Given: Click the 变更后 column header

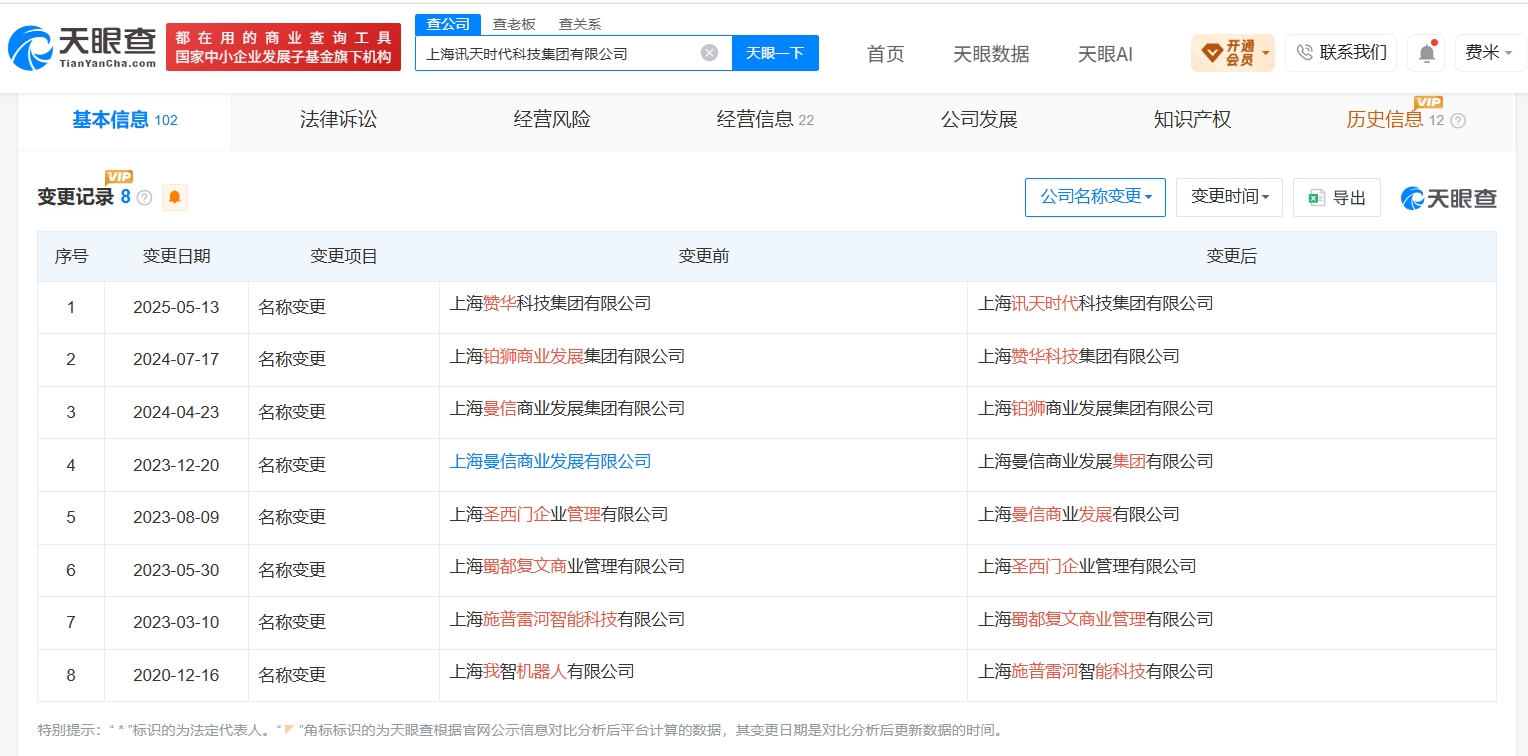Looking at the screenshot, I should 1232,257.
